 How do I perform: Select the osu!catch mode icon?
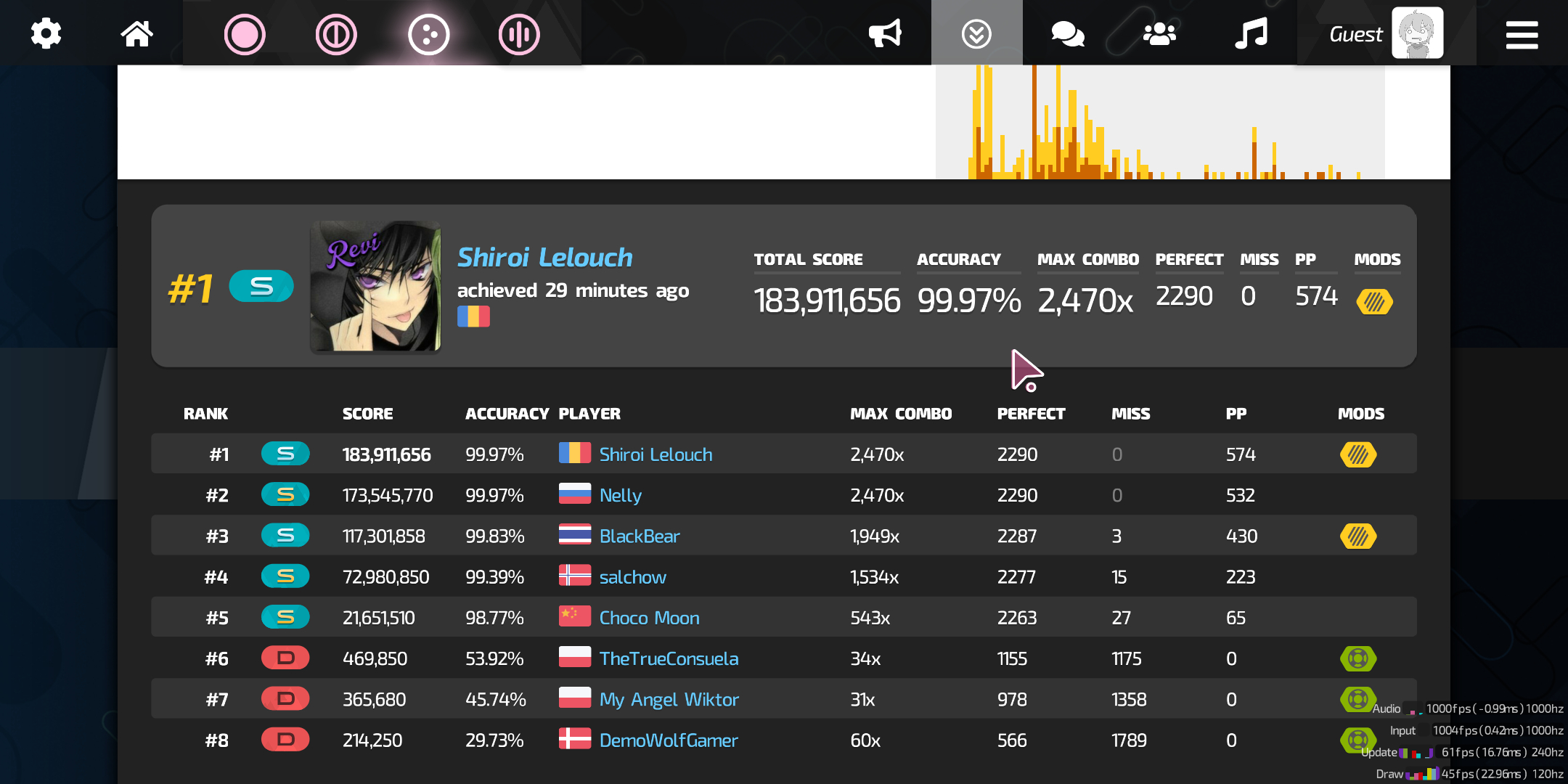click(428, 34)
